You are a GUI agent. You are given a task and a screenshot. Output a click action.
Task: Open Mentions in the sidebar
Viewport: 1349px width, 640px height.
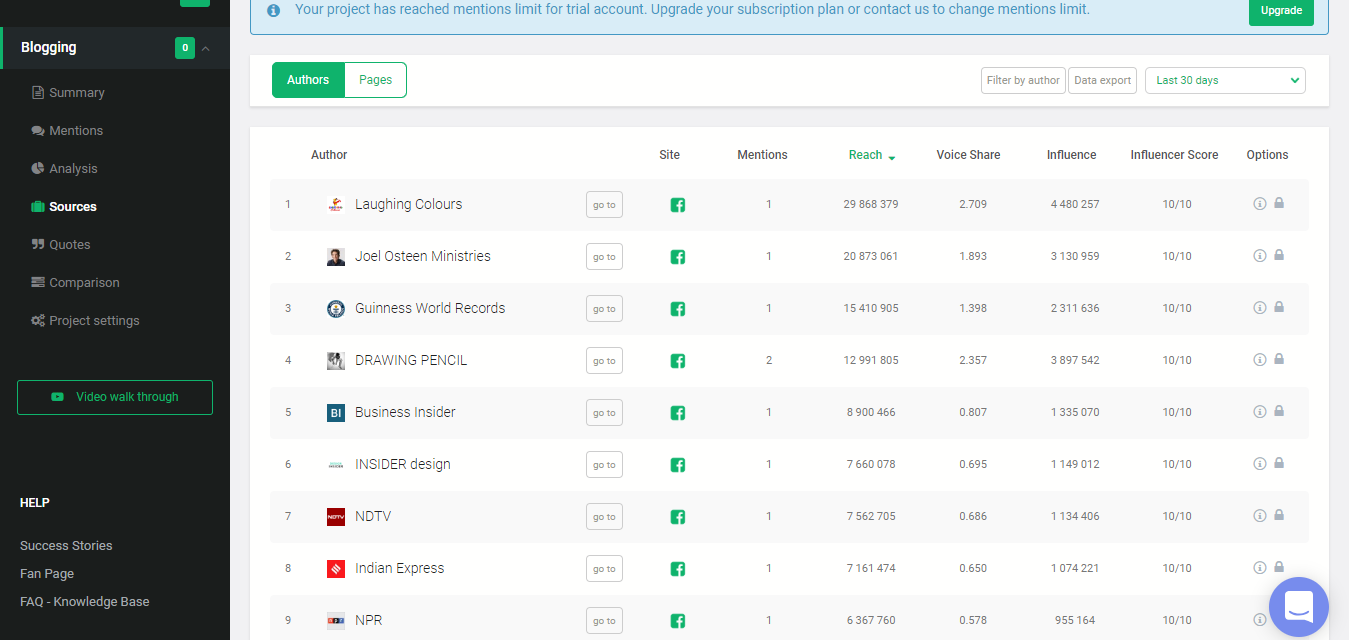point(76,131)
